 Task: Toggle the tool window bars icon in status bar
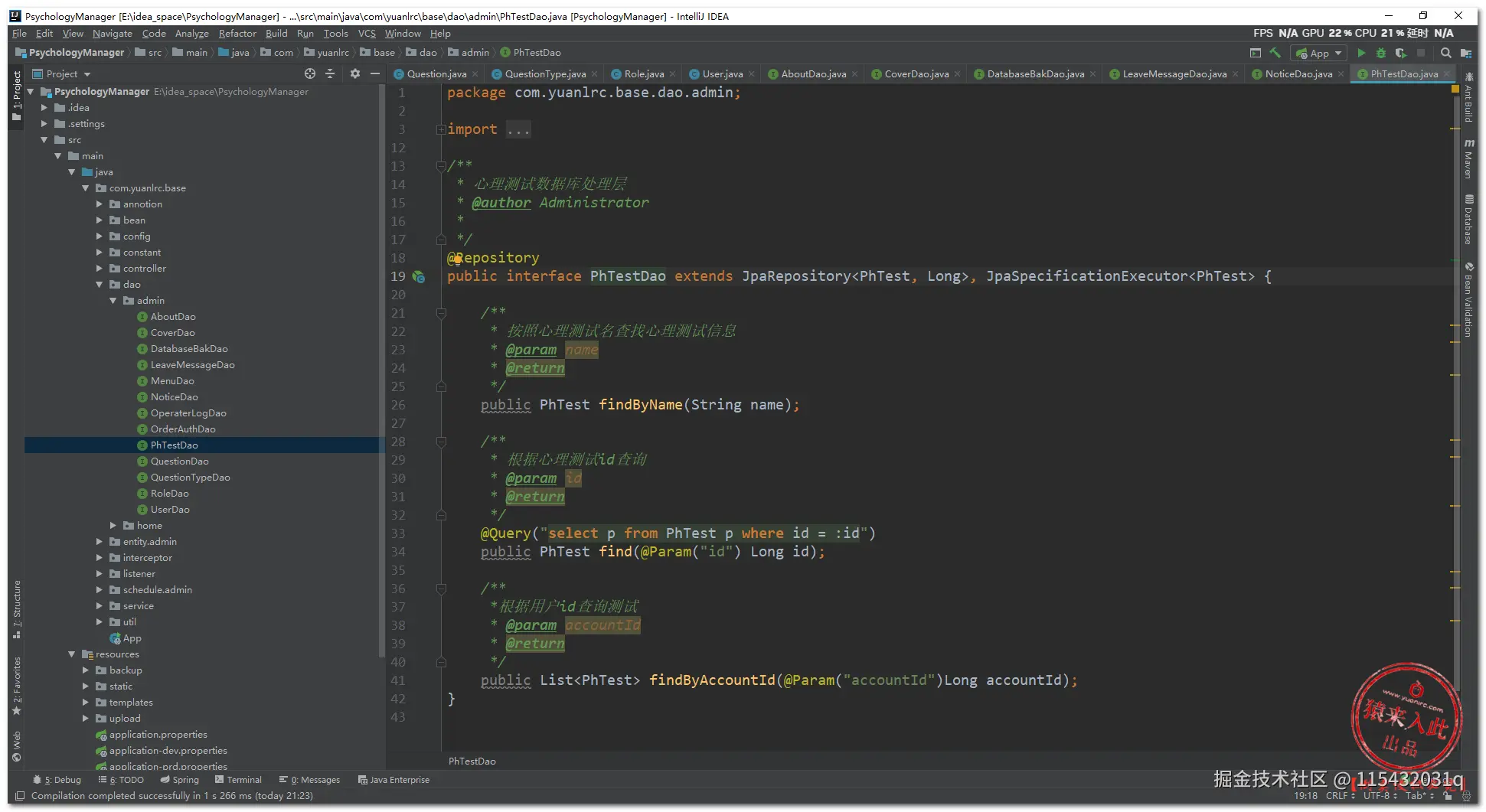pyautogui.click(x=20, y=796)
